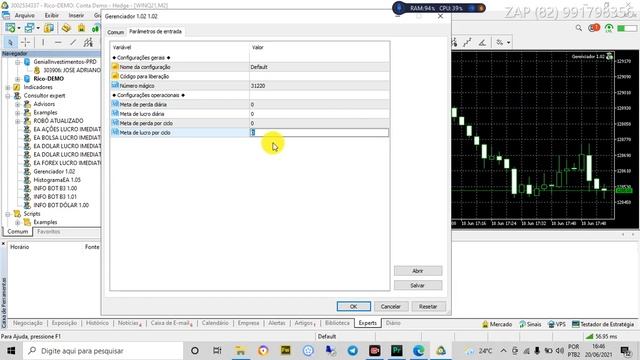Screen dimensions: 640x360
Task: Open Testador de Estratégia
Action: click(x=603, y=324)
